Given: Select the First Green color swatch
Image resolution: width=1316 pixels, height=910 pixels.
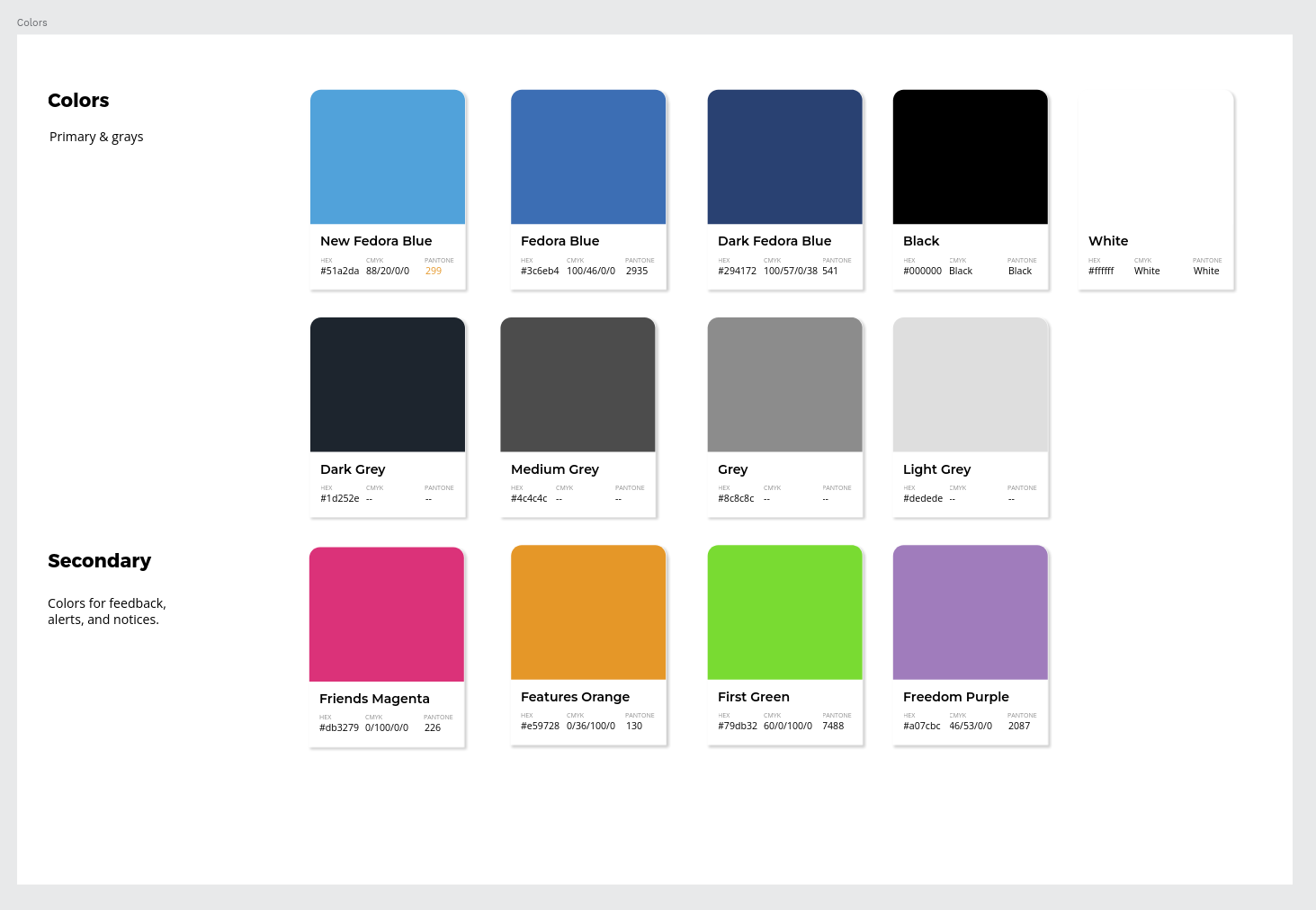Looking at the screenshot, I should (785, 612).
